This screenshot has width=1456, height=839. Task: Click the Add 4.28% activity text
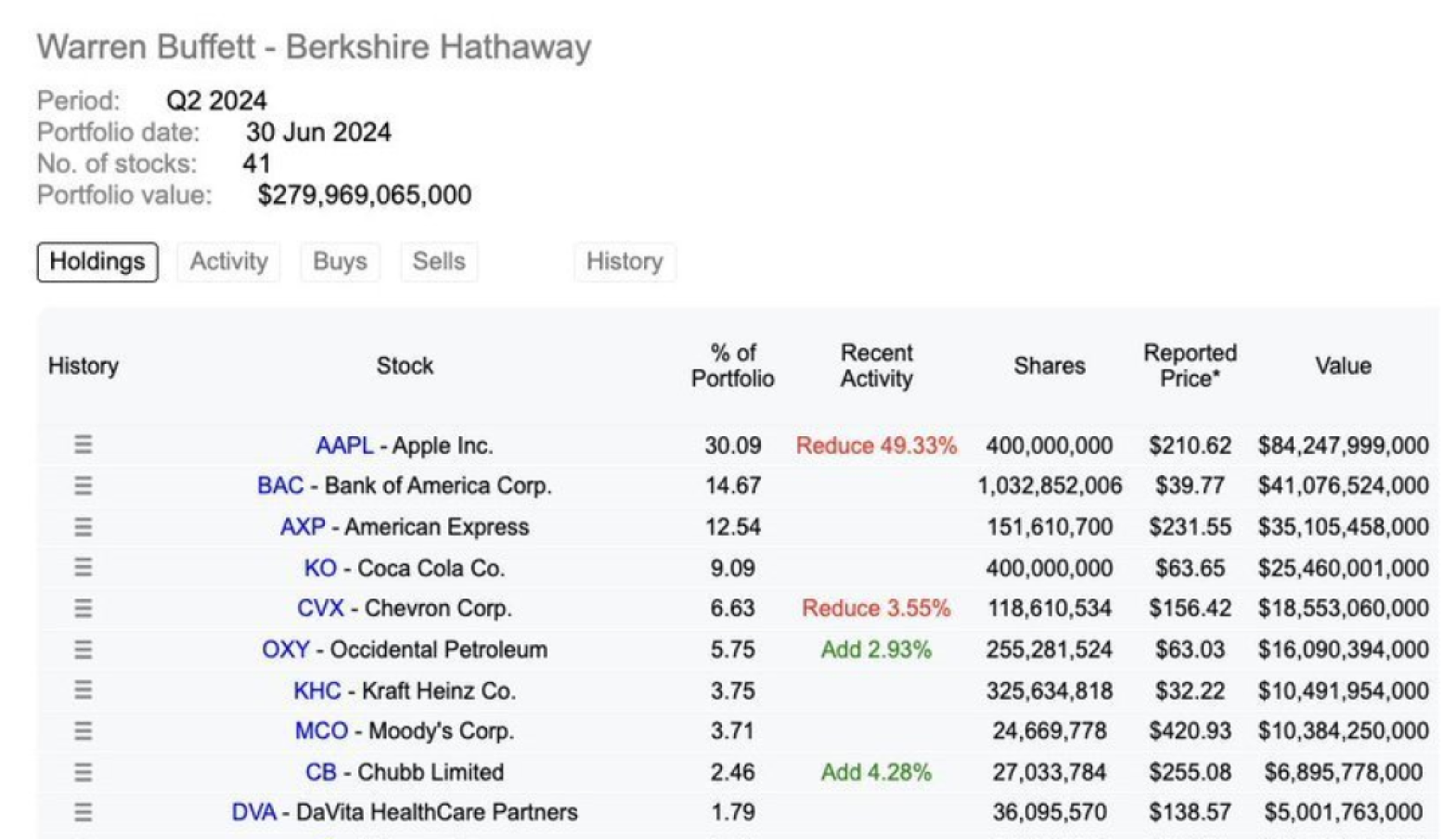tap(876, 772)
